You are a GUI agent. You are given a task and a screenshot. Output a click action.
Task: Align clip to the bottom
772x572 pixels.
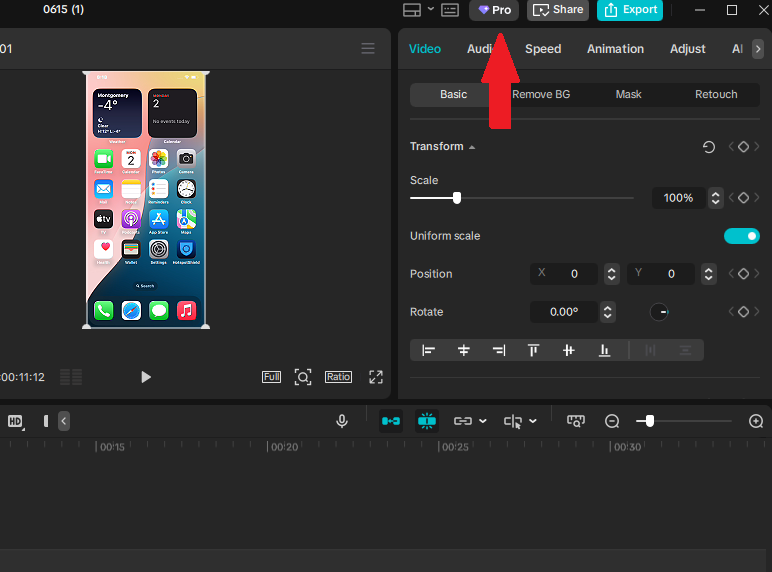(x=604, y=350)
